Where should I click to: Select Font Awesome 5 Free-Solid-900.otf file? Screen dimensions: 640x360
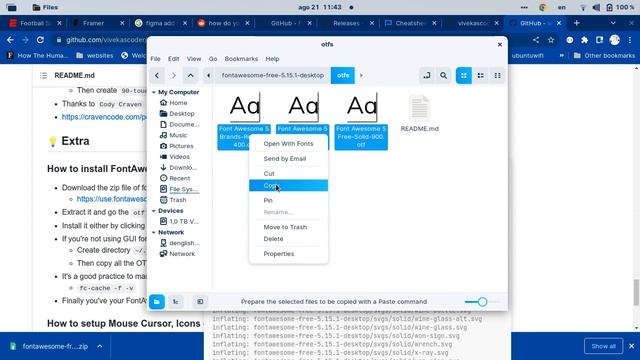click(361, 120)
